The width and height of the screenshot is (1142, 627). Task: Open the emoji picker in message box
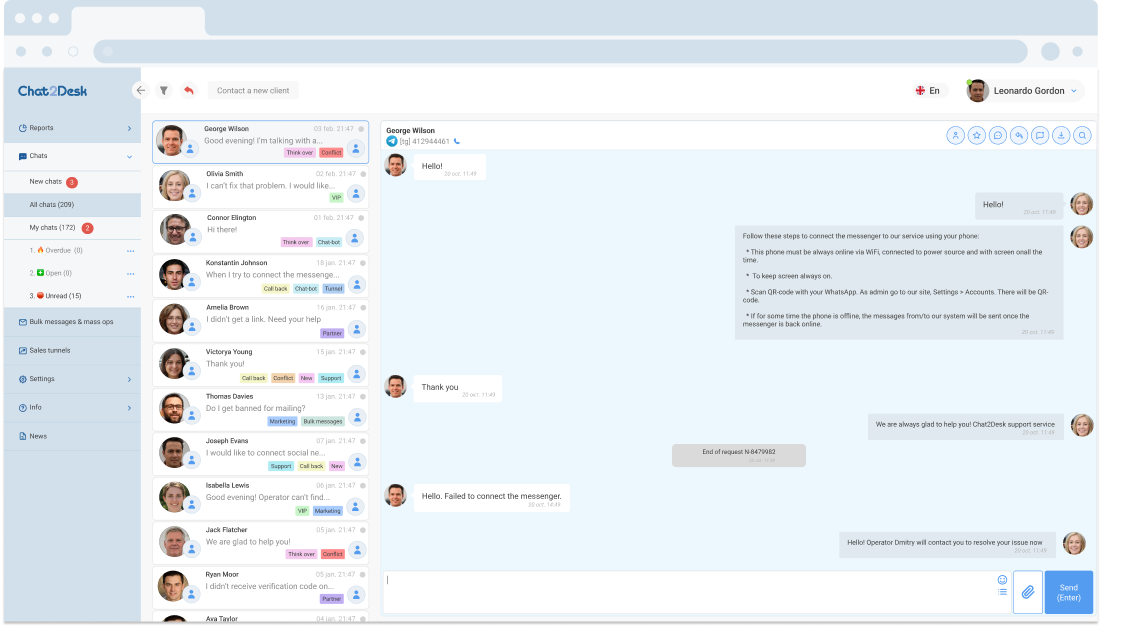point(1003,578)
